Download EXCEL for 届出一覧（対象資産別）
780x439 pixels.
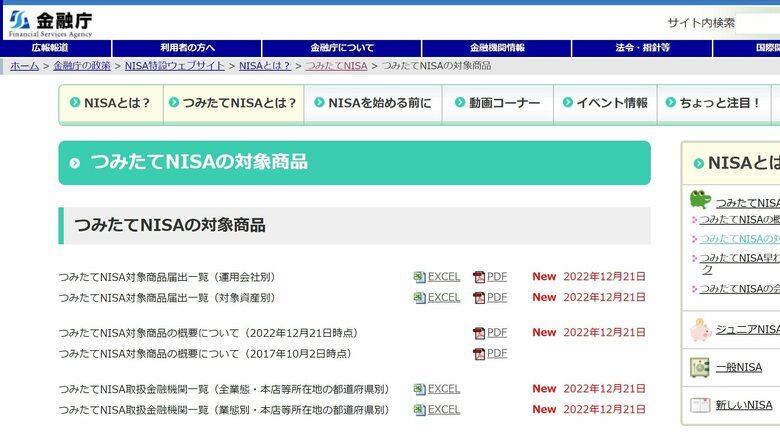[x=444, y=297]
